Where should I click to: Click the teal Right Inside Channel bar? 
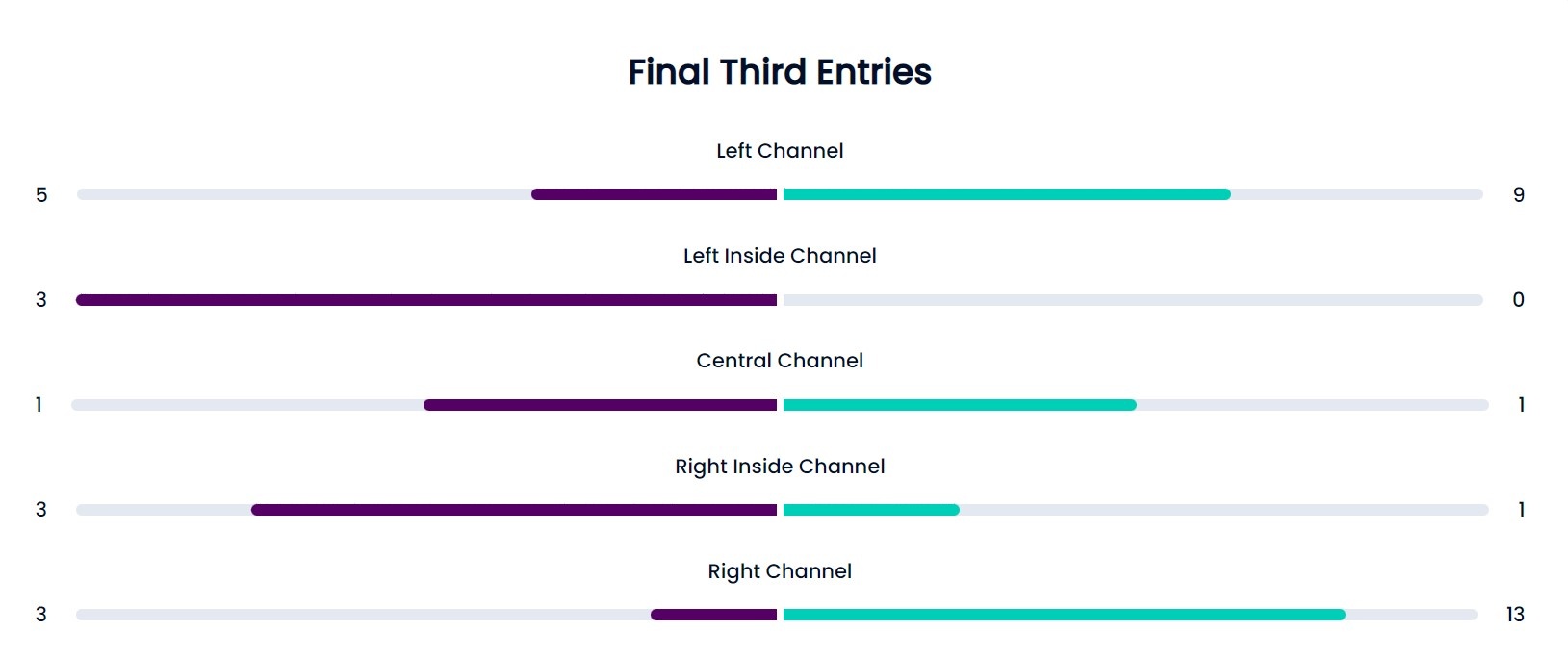click(x=871, y=510)
